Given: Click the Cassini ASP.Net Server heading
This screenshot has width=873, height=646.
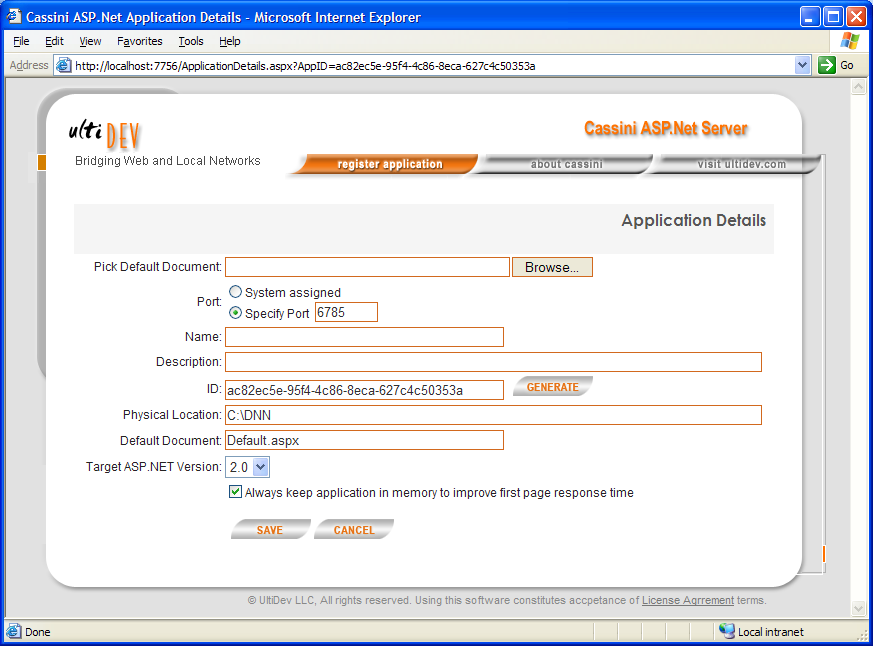Looking at the screenshot, I should pos(665,128).
